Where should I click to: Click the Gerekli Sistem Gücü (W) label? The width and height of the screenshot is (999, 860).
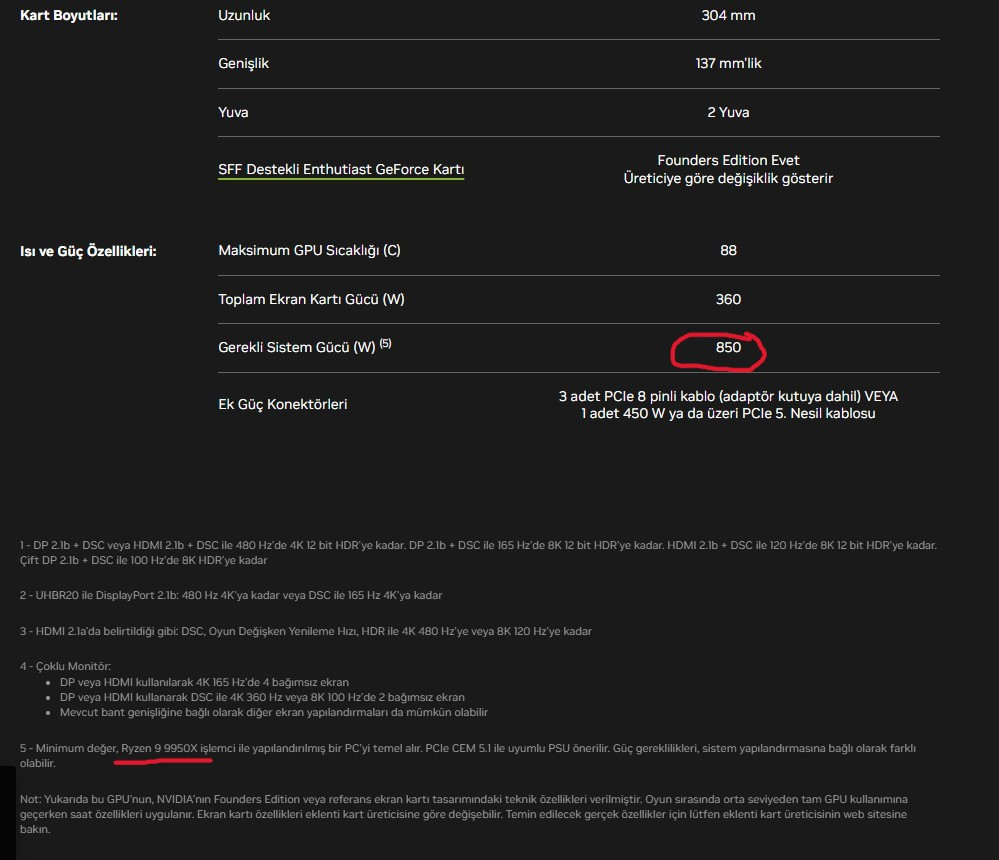pos(297,347)
